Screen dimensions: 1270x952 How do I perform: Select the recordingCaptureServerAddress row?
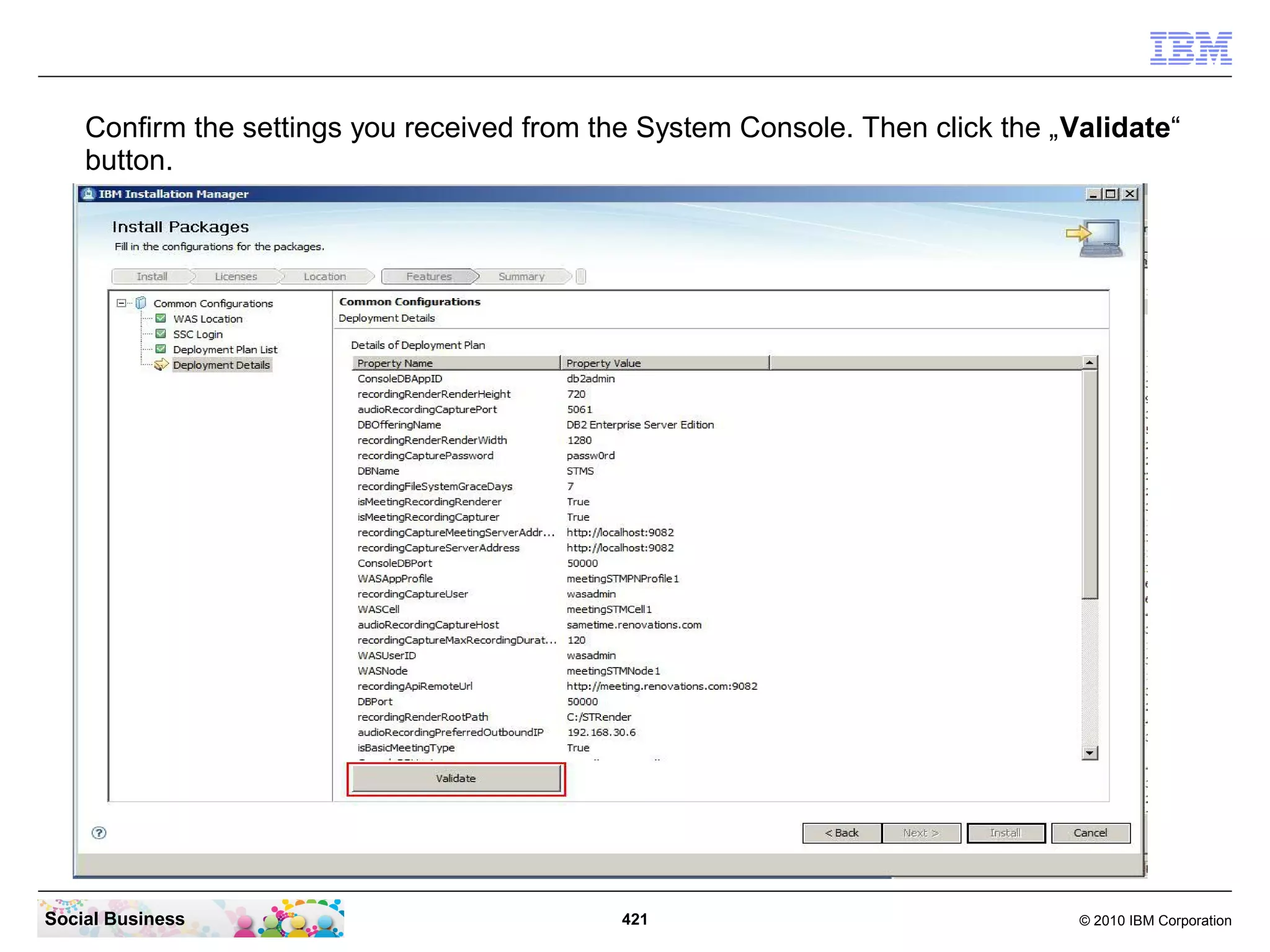coord(716,548)
